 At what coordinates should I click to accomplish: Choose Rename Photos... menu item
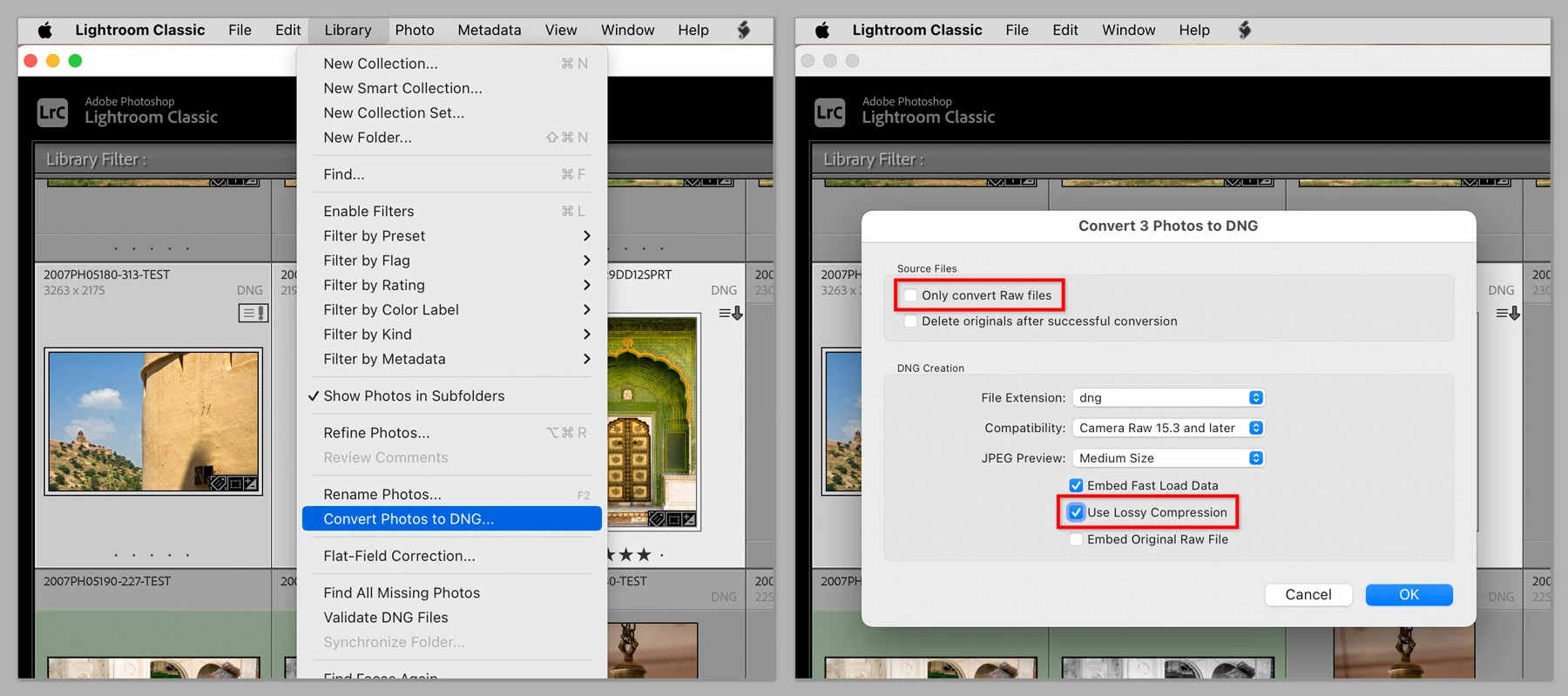[451, 495]
